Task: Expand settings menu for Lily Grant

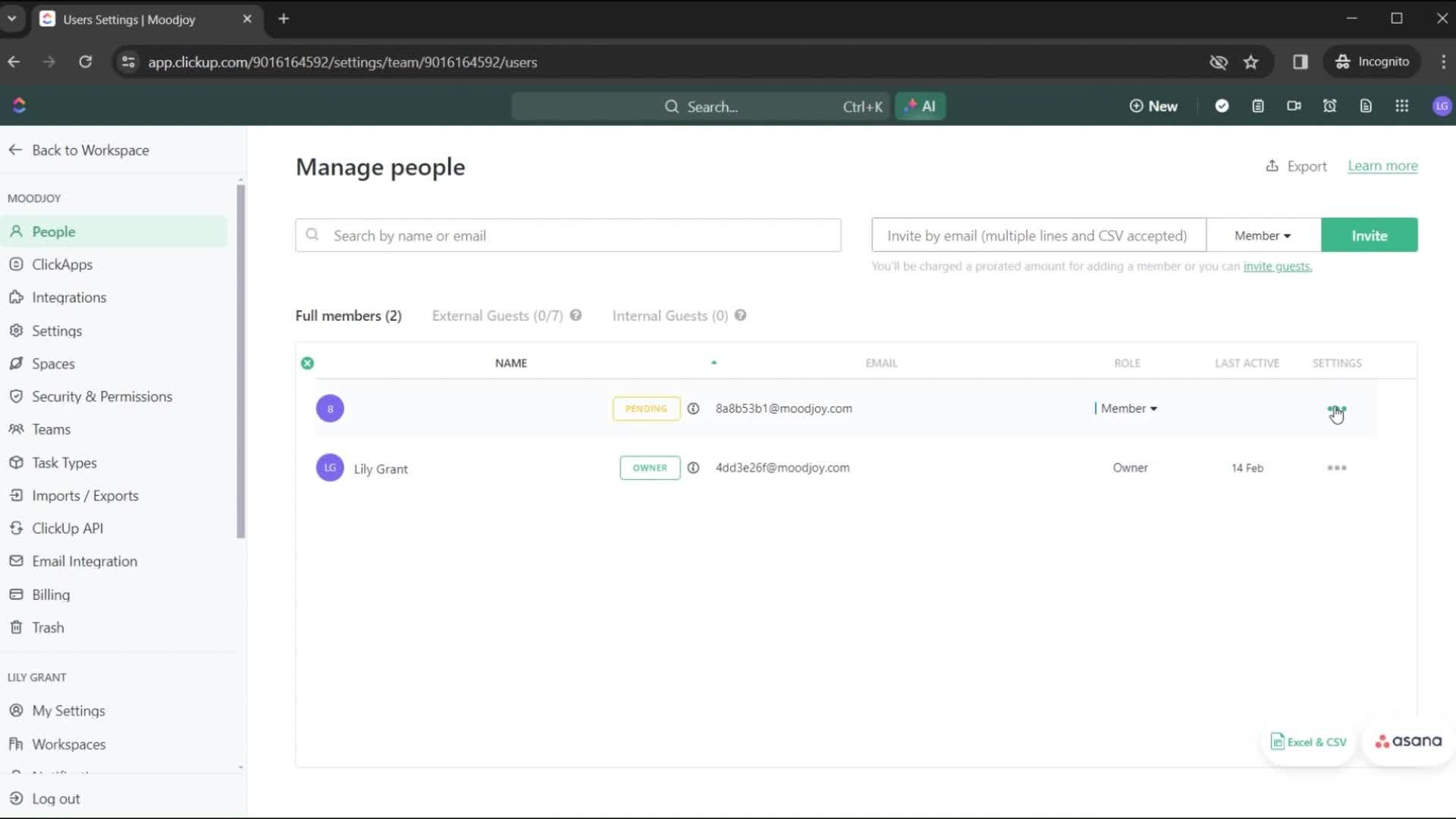Action: tap(1337, 467)
